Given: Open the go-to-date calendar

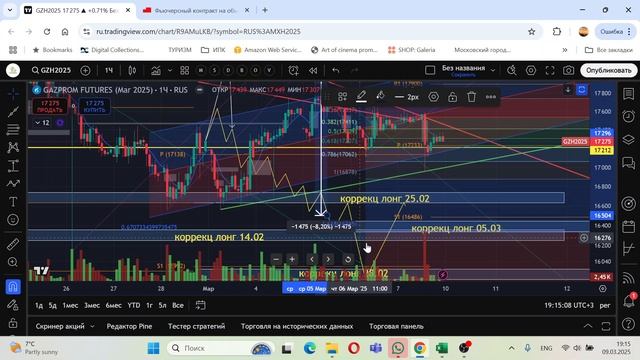Looking at the screenshot, I should coord(200,305).
